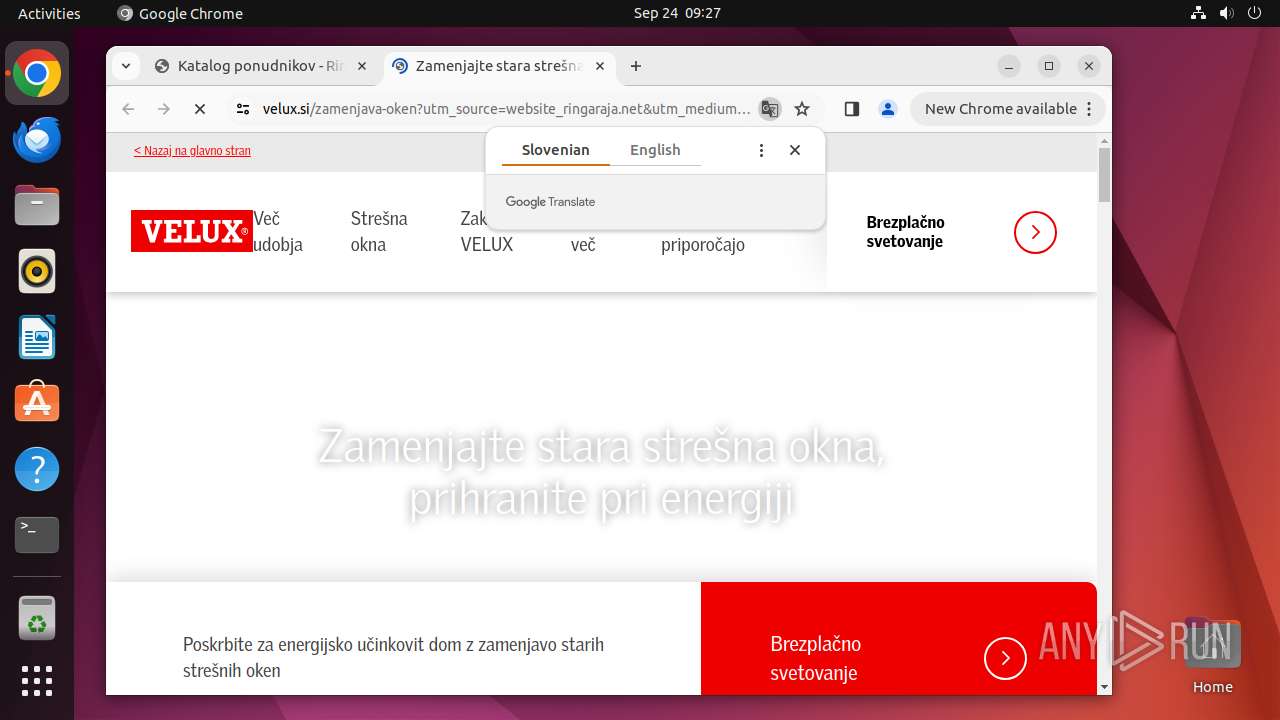
Task: Click white arrow in red banner
Action: click(x=1005, y=658)
